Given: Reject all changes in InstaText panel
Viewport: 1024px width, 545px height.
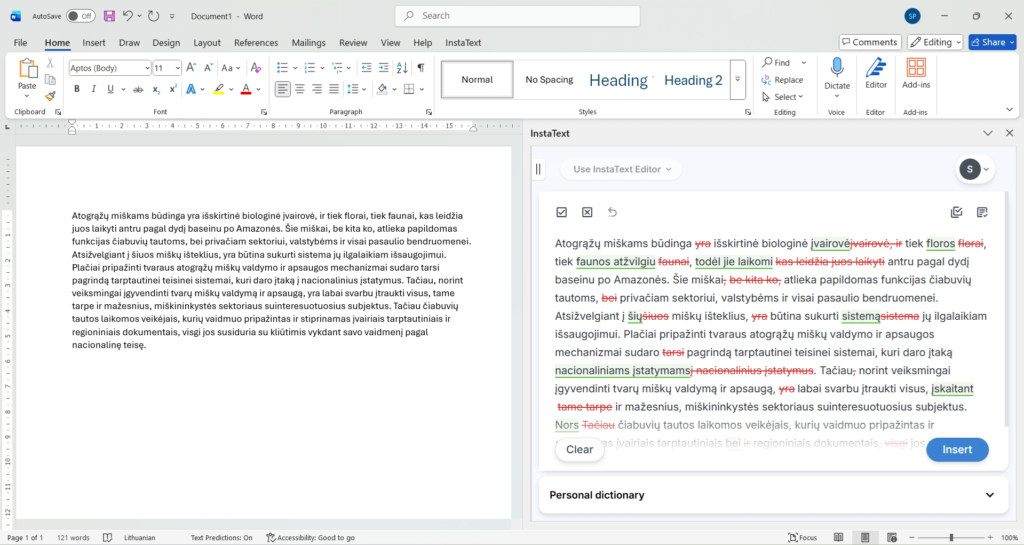Looking at the screenshot, I should click(587, 212).
